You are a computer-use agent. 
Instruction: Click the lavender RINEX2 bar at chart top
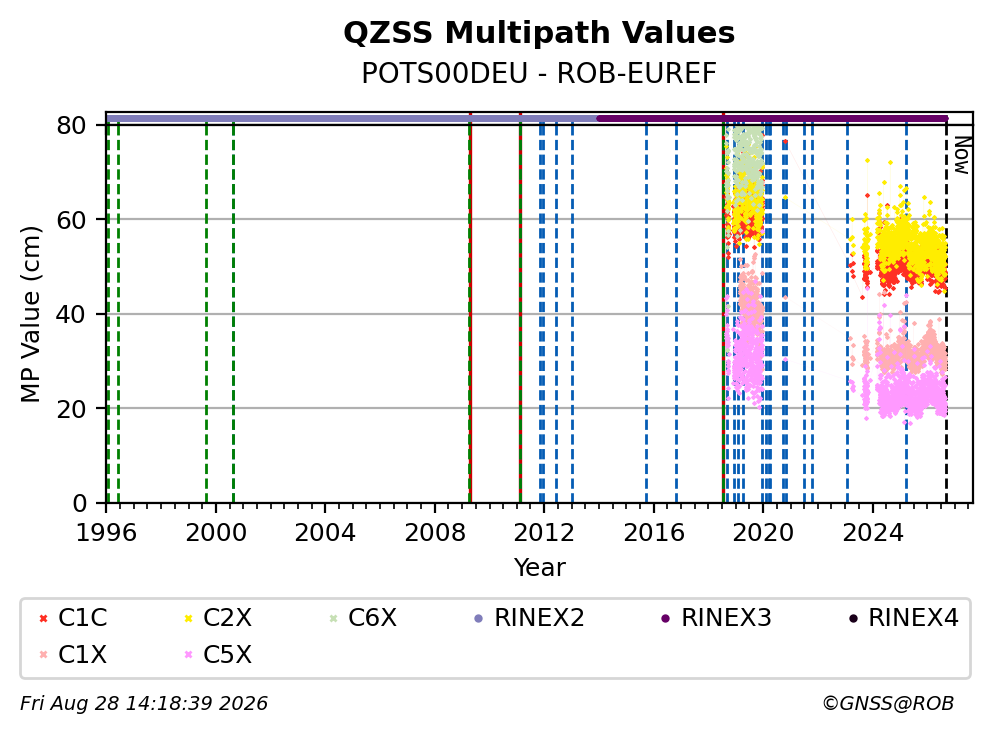point(352,118)
